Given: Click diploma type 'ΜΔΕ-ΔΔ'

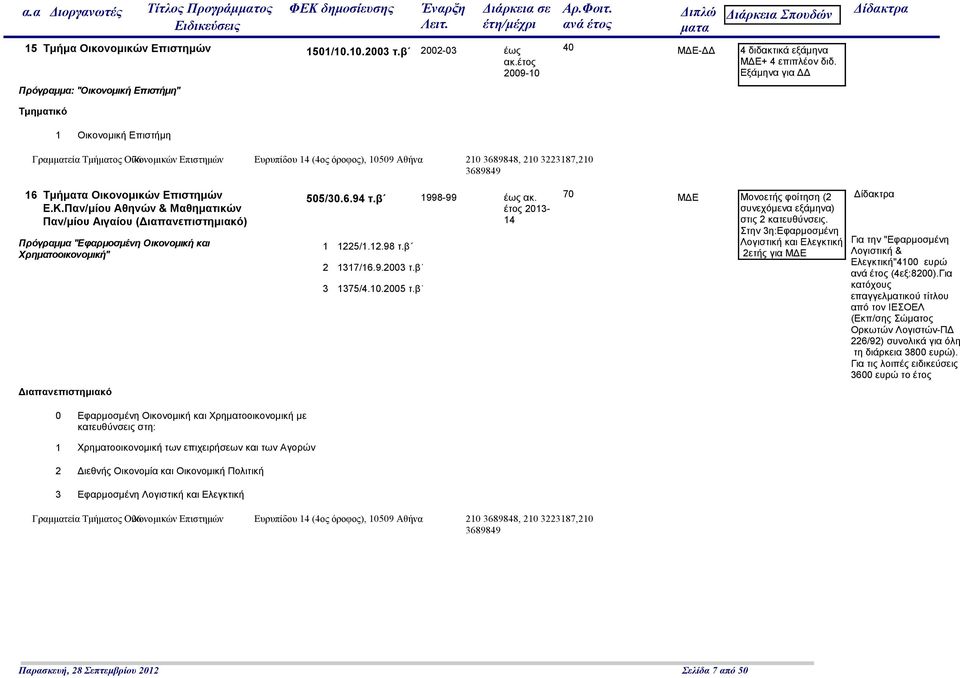Looking at the screenshot, I should pyautogui.click(x=696, y=51).
